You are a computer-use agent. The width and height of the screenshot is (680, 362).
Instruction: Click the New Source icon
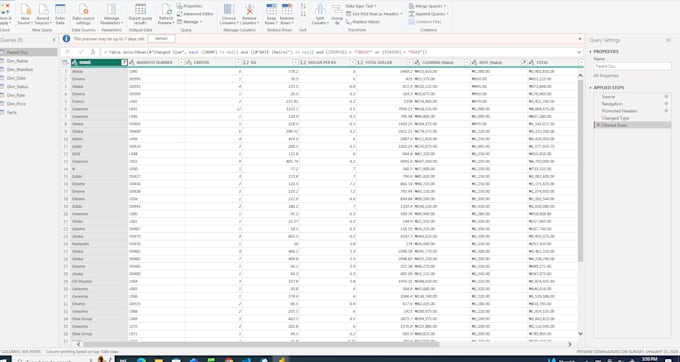tap(25, 10)
